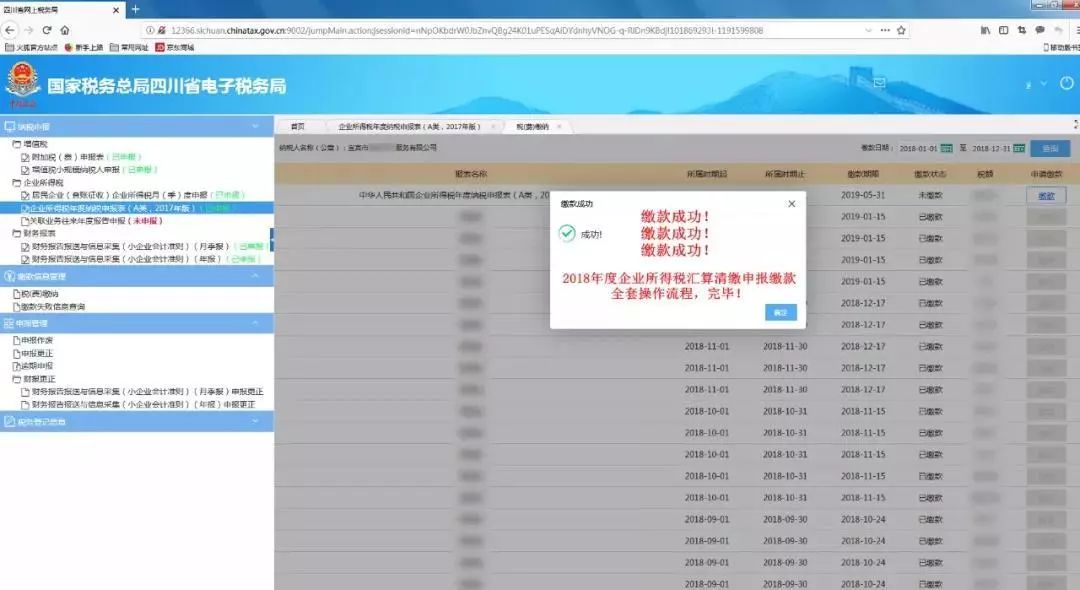Expand the bottom sidebar section chevron
This screenshot has width=1080, height=590.
click(x=255, y=421)
